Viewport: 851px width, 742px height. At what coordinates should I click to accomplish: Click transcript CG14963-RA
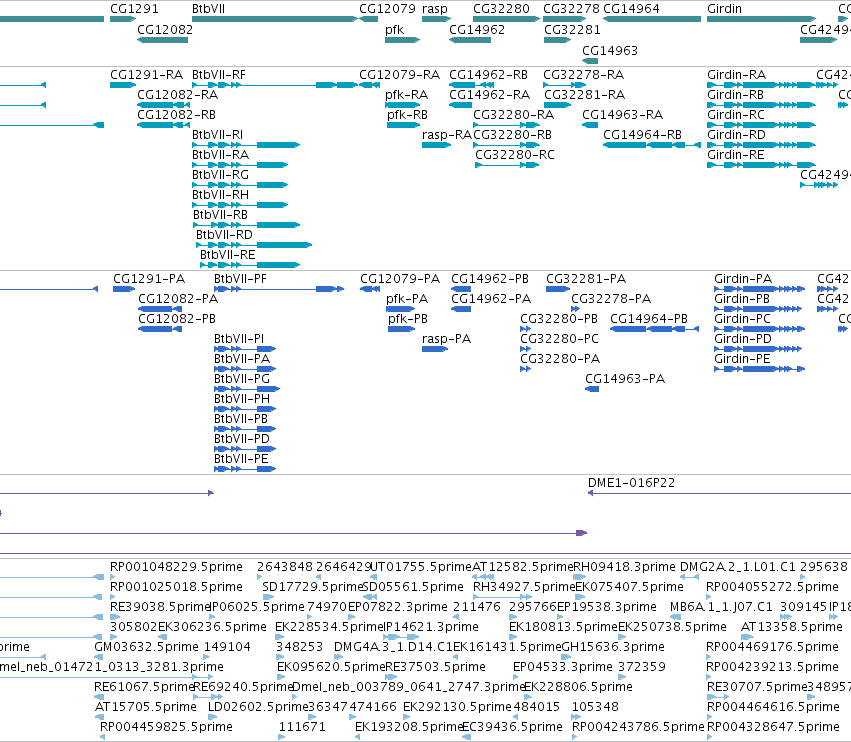[x=623, y=115]
